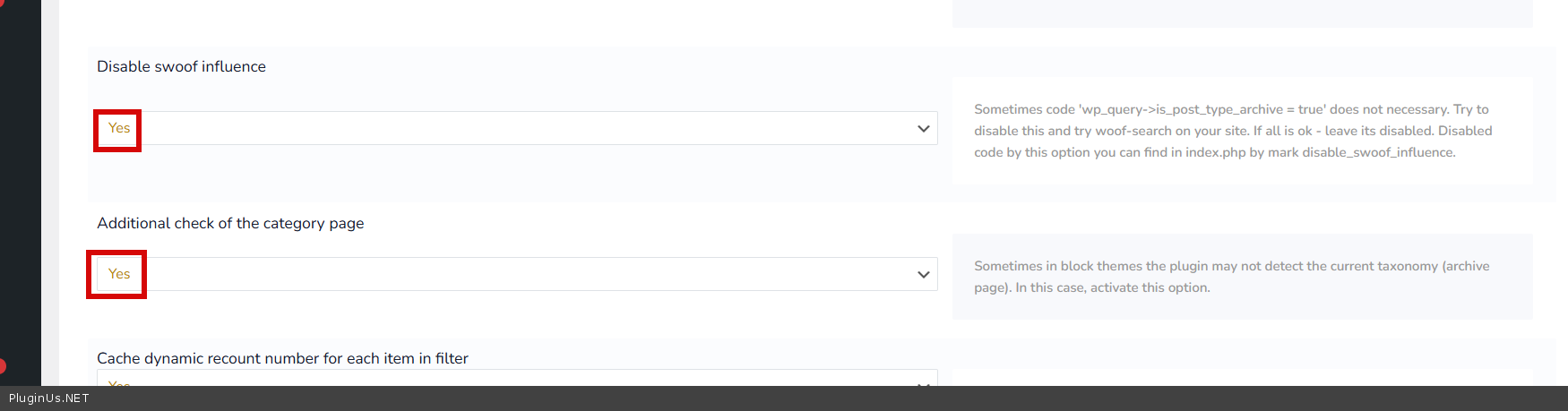Click the block themes taxonomy help description

[1232, 277]
